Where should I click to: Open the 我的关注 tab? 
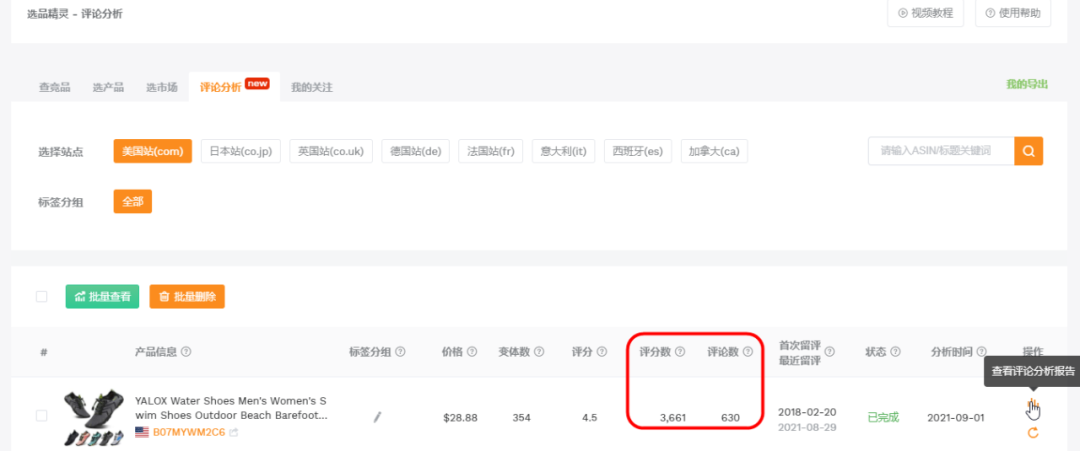click(x=312, y=88)
